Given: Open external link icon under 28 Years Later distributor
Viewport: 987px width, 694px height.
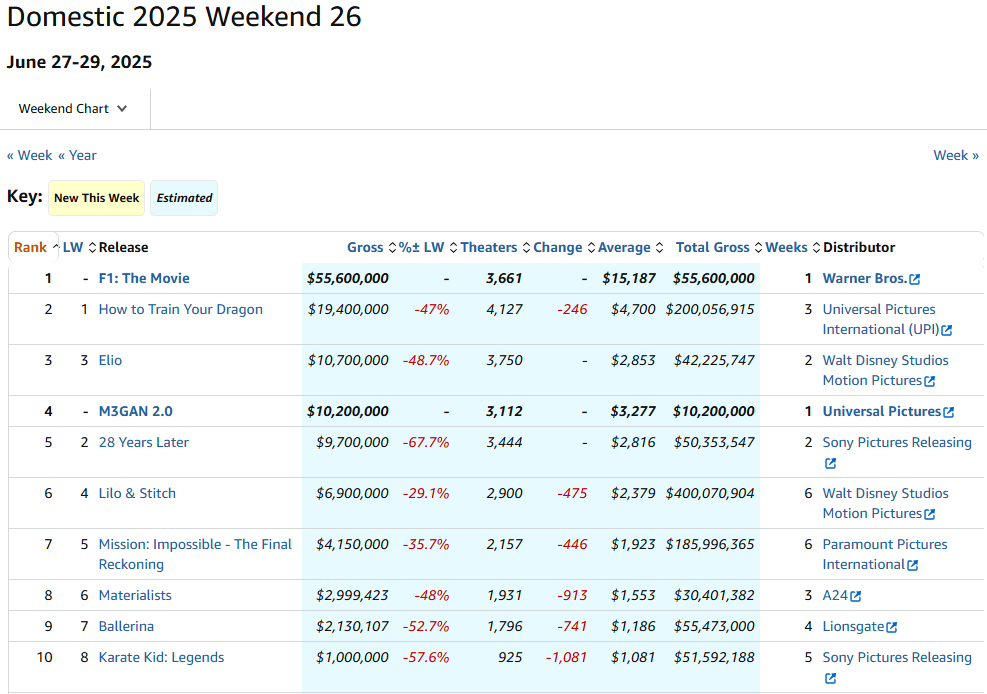Looking at the screenshot, I should [830, 463].
